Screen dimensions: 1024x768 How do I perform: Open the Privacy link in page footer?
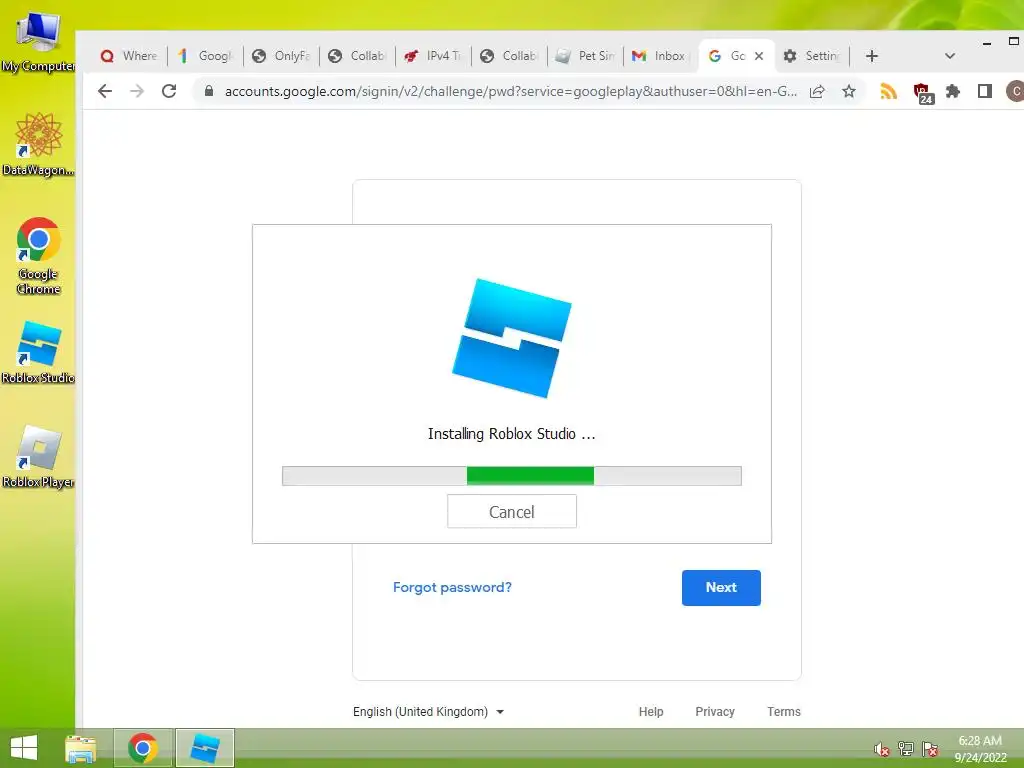tap(714, 711)
